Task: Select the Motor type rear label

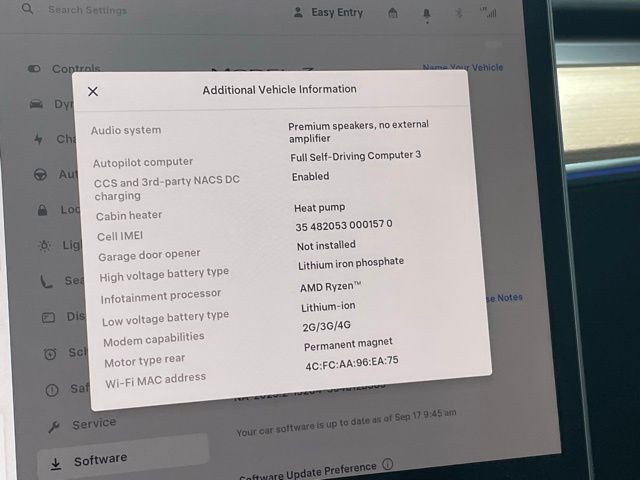Action: coord(144,361)
